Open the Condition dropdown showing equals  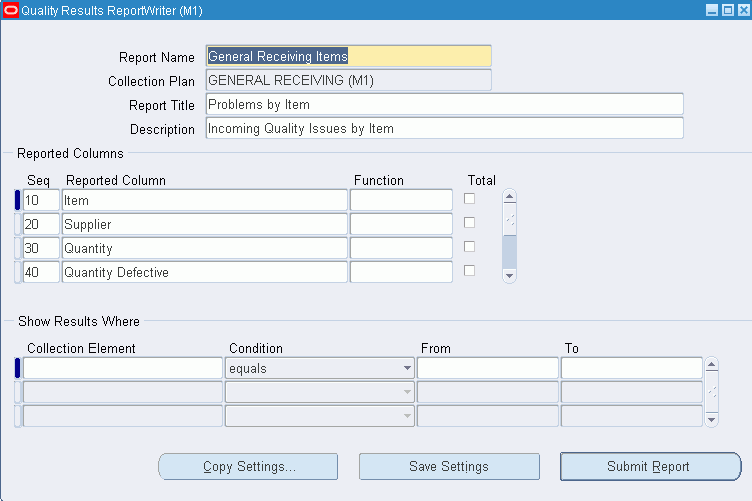click(x=320, y=368)
